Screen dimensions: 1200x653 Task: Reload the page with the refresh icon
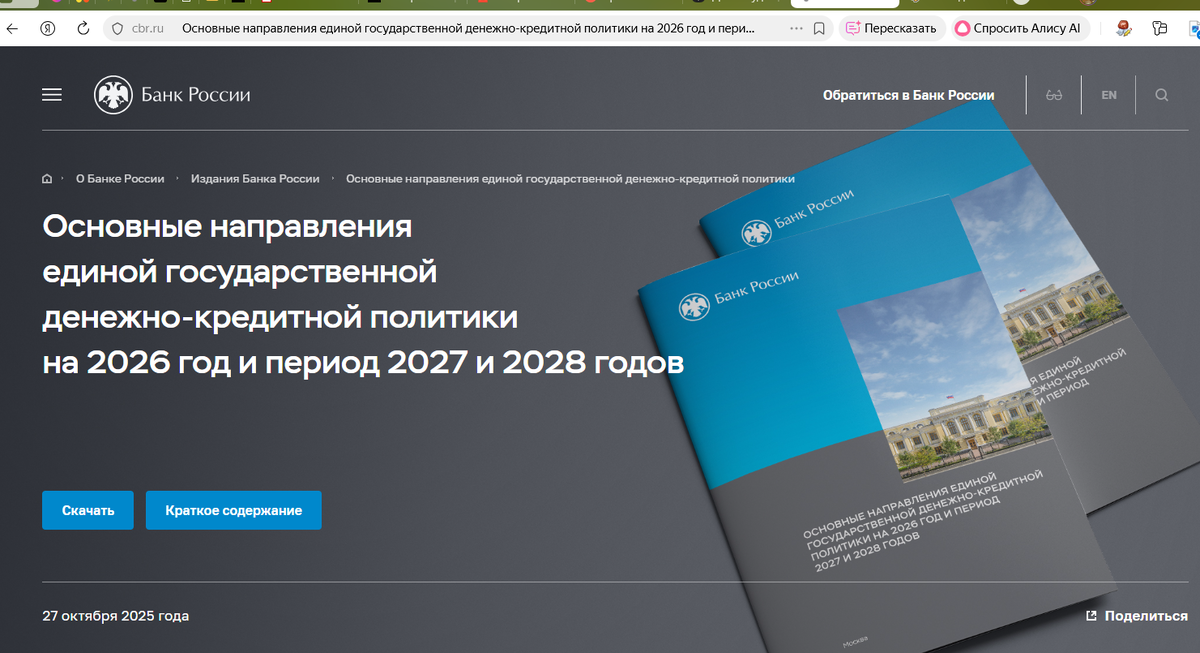tap(82, 29)
